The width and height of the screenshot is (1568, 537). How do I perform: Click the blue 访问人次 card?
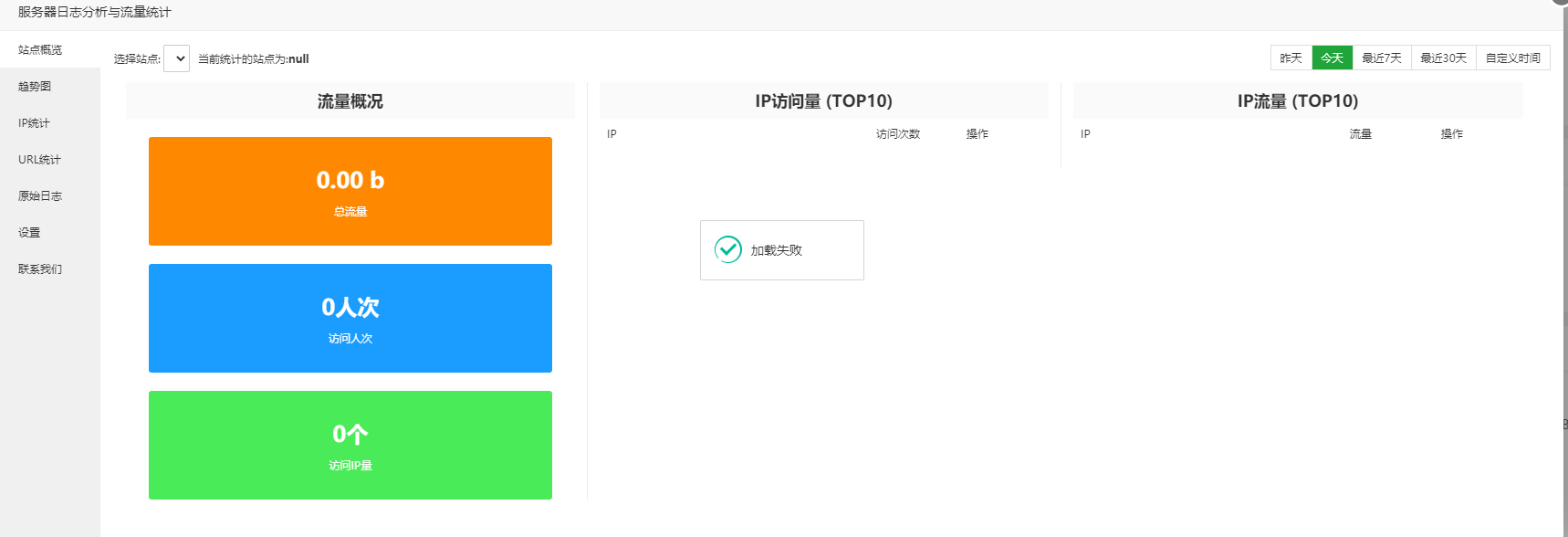[350, 318]
